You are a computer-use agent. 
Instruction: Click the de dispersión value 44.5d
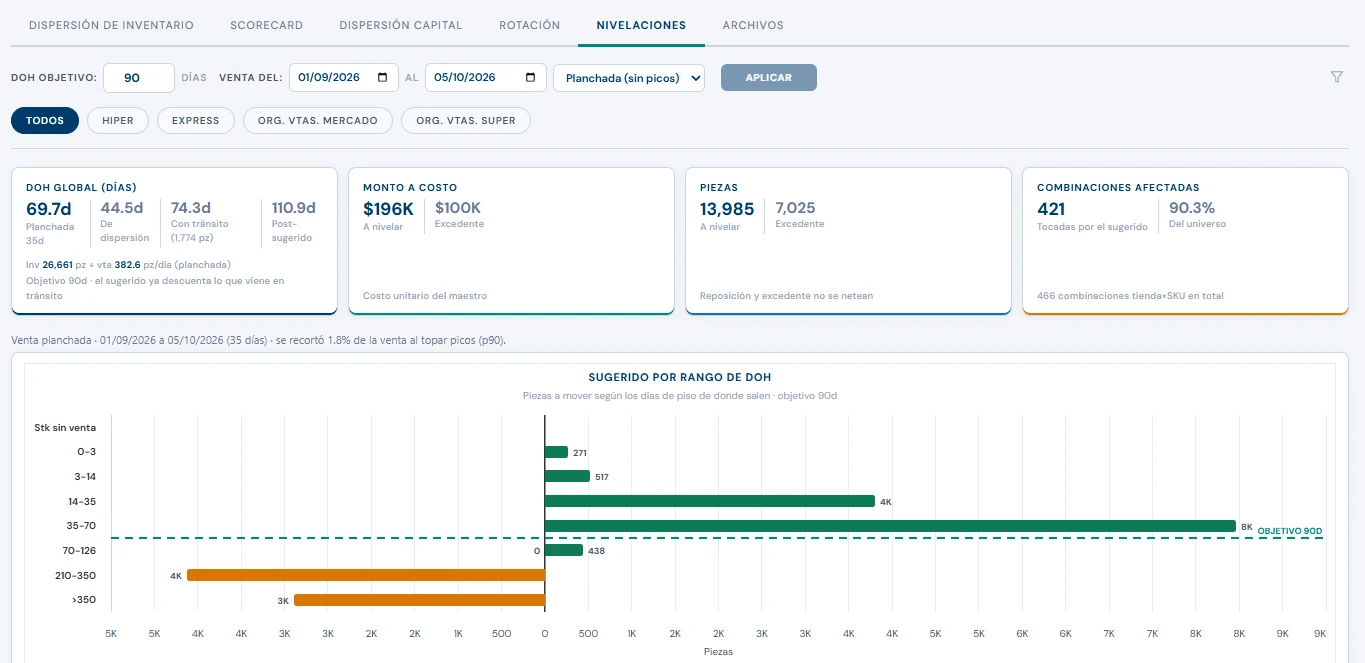click(122, 208)
